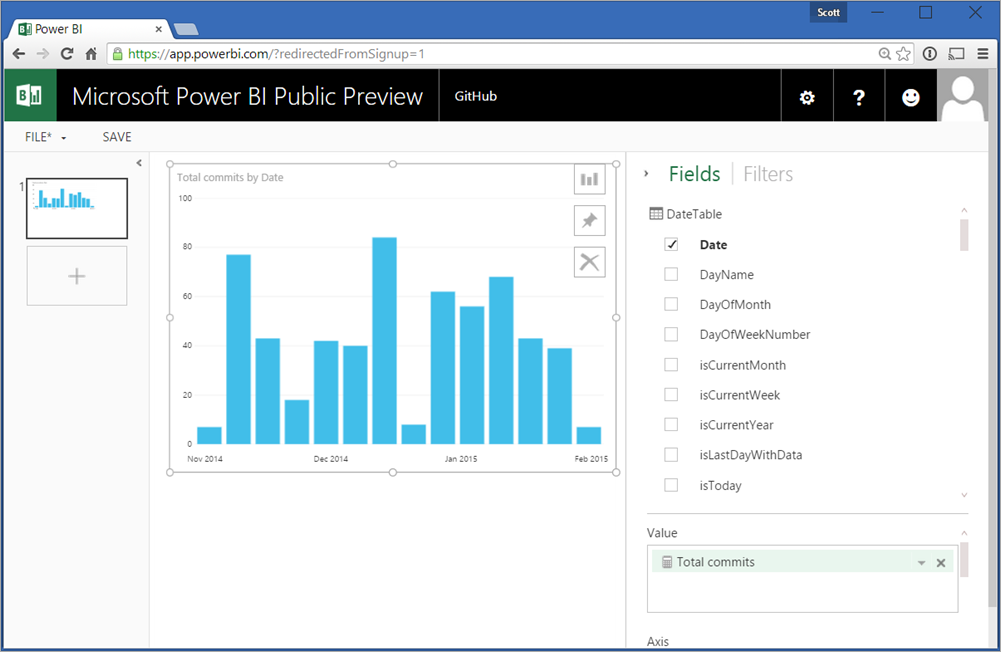The image size is (1001, 652).
Task: Open the FILE menu
Action: point(45,137)
